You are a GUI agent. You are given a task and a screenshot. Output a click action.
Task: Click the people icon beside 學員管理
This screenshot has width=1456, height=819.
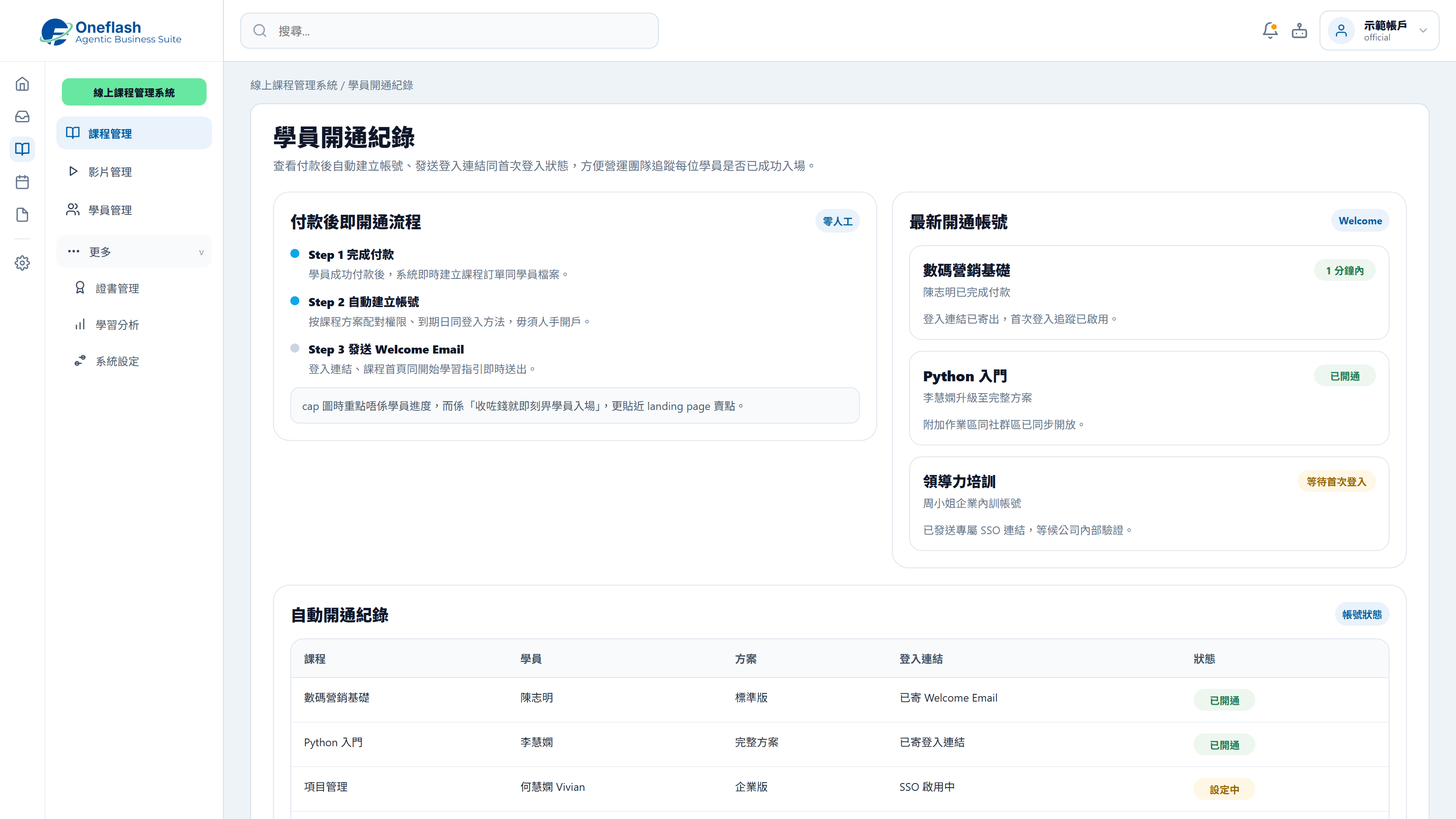pyautogui.click(x=73, y=210)
